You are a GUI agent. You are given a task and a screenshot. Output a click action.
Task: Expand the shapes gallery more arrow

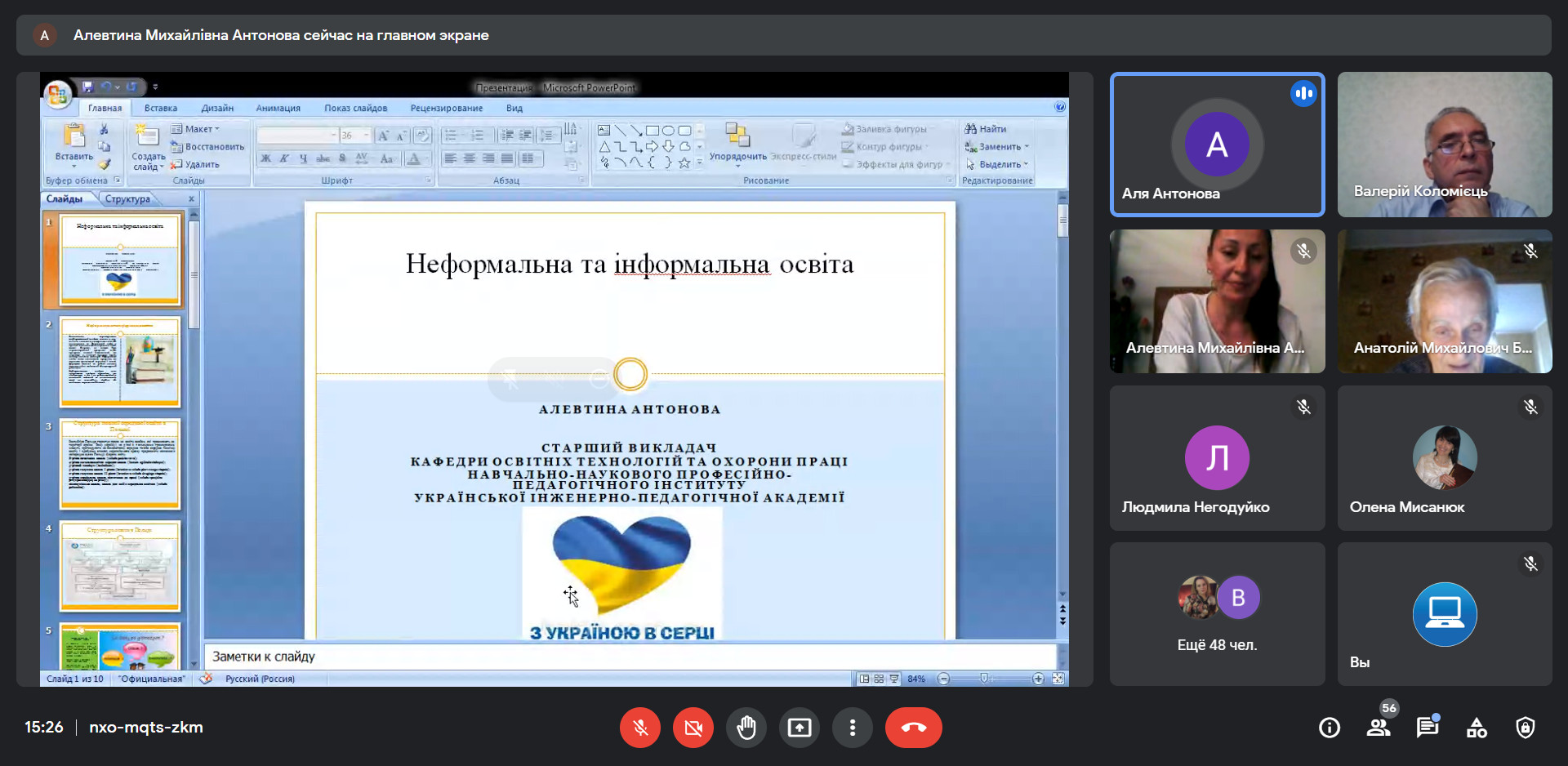[700, 163]
